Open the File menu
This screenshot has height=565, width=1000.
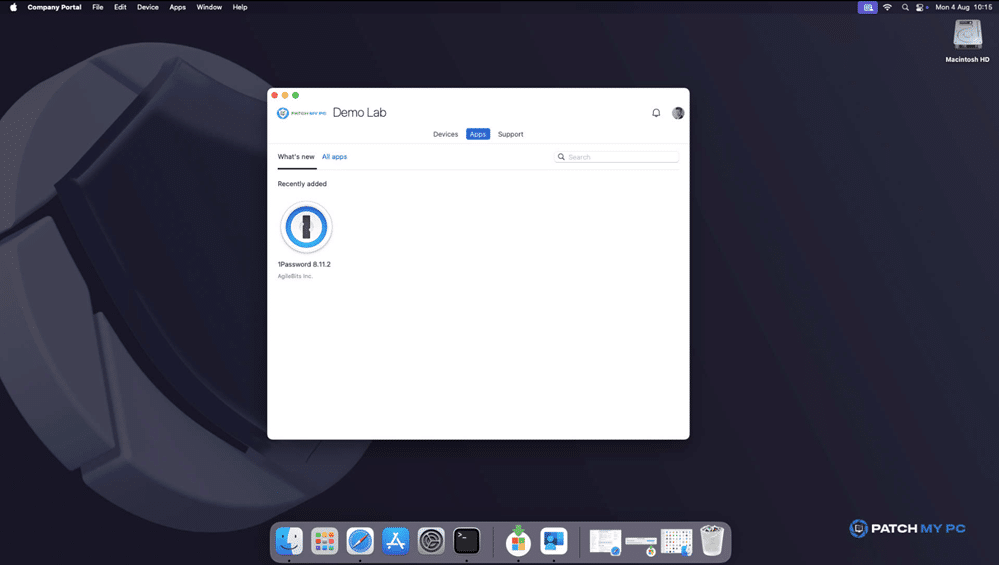(x=98, y=8)
